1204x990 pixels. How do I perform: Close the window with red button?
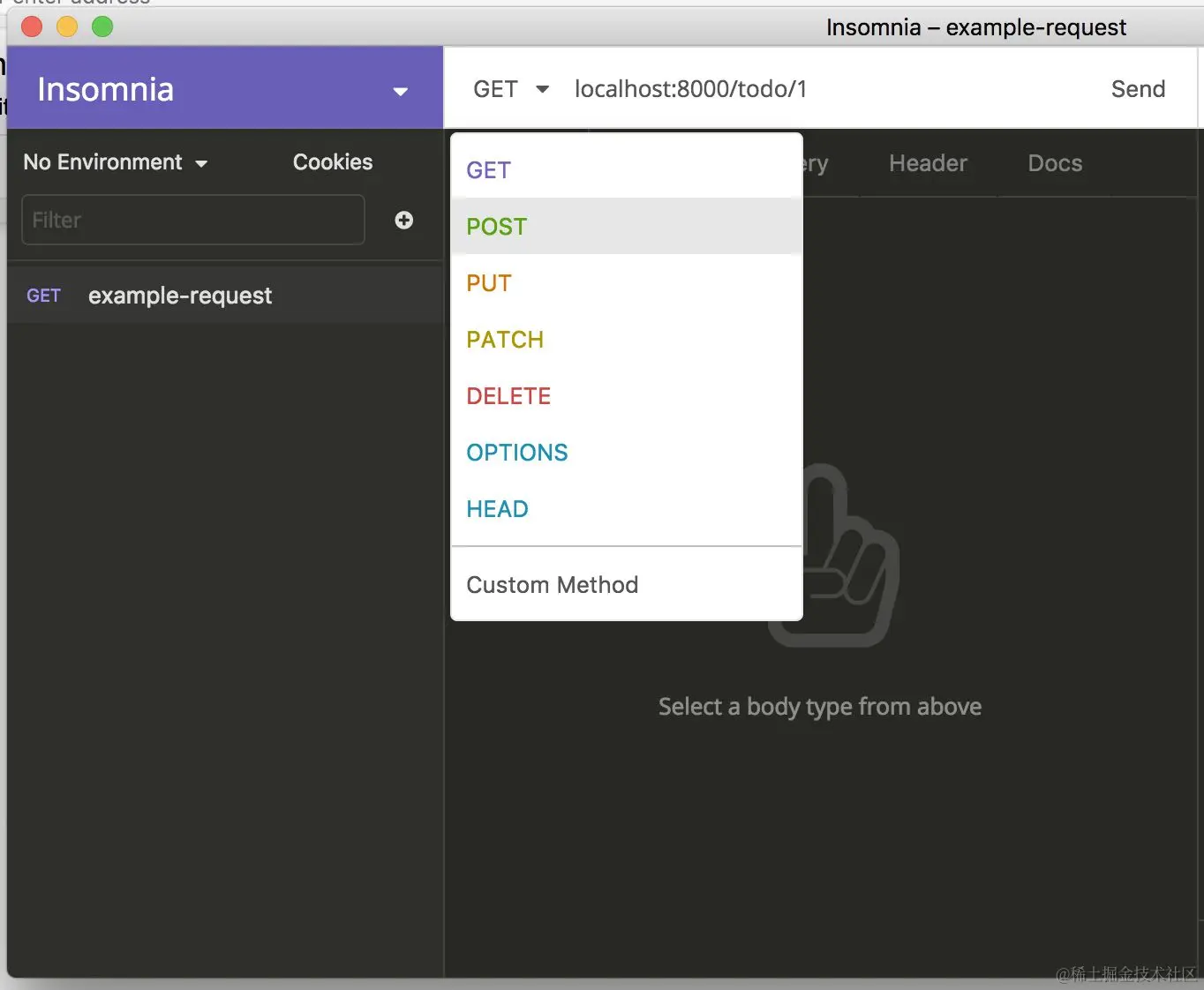click(32, 27)
